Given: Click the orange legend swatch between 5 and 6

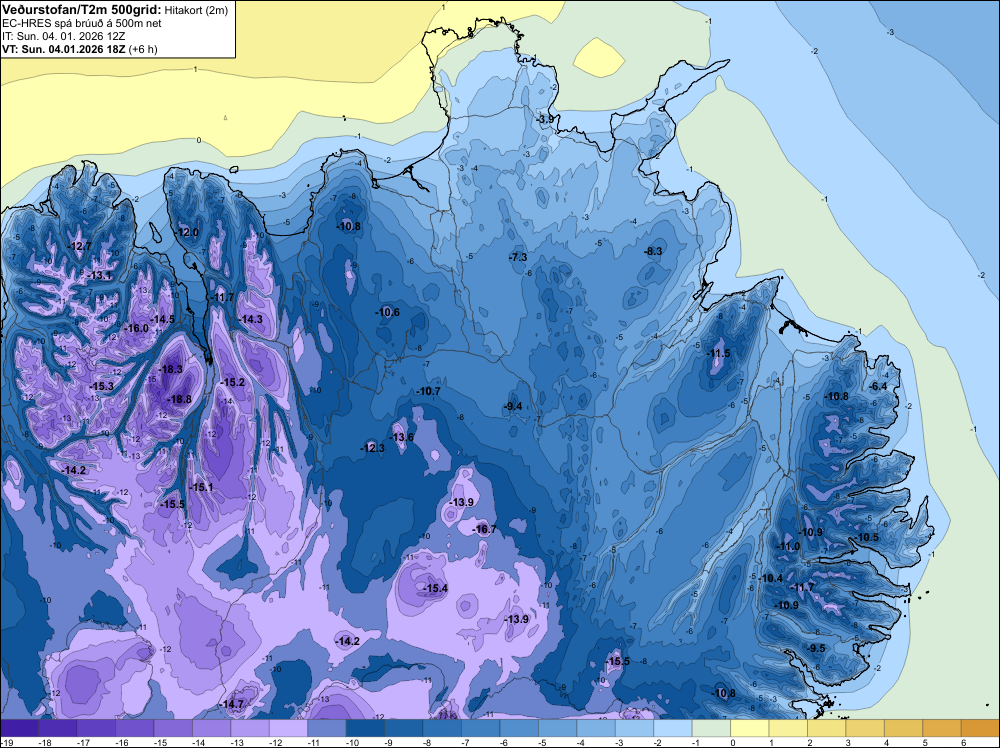Looking at the screenshot, I should click(942, 728).
